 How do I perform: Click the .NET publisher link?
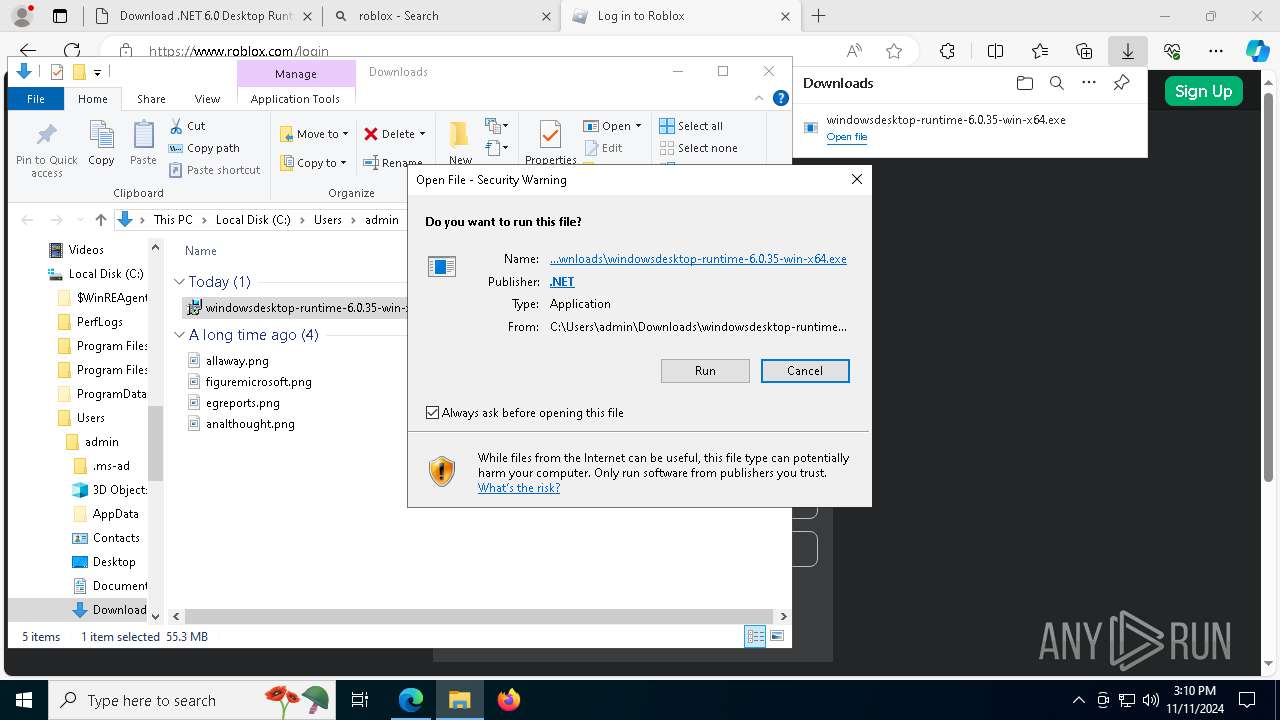[x=562, y=282]
